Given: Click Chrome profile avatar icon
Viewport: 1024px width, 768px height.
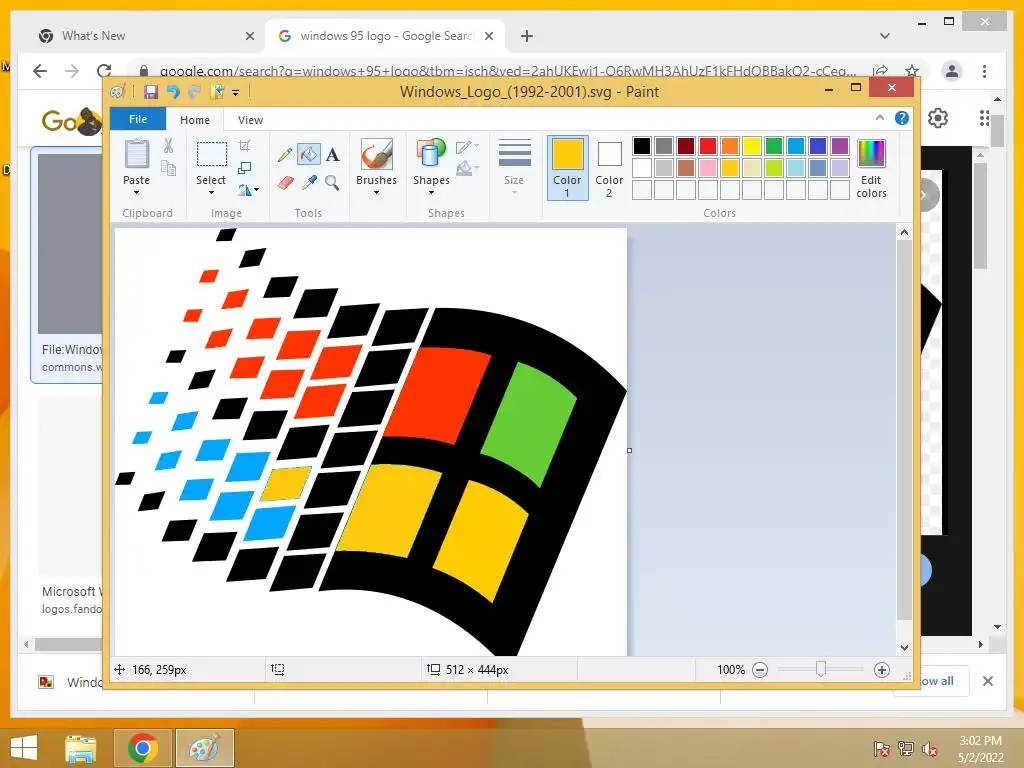Looking at the screenshot, I should 952,71.
